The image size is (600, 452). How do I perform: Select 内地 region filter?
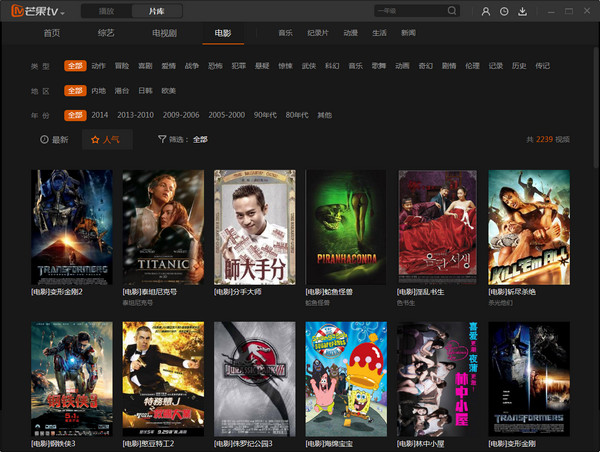click(x=98, y=90)
